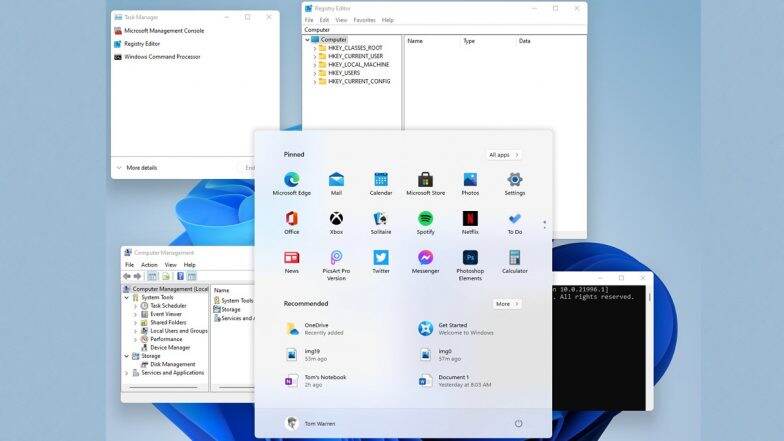Expand More details in Task Manager
This screenshot has width=784, height=441.
coord(136,168)
